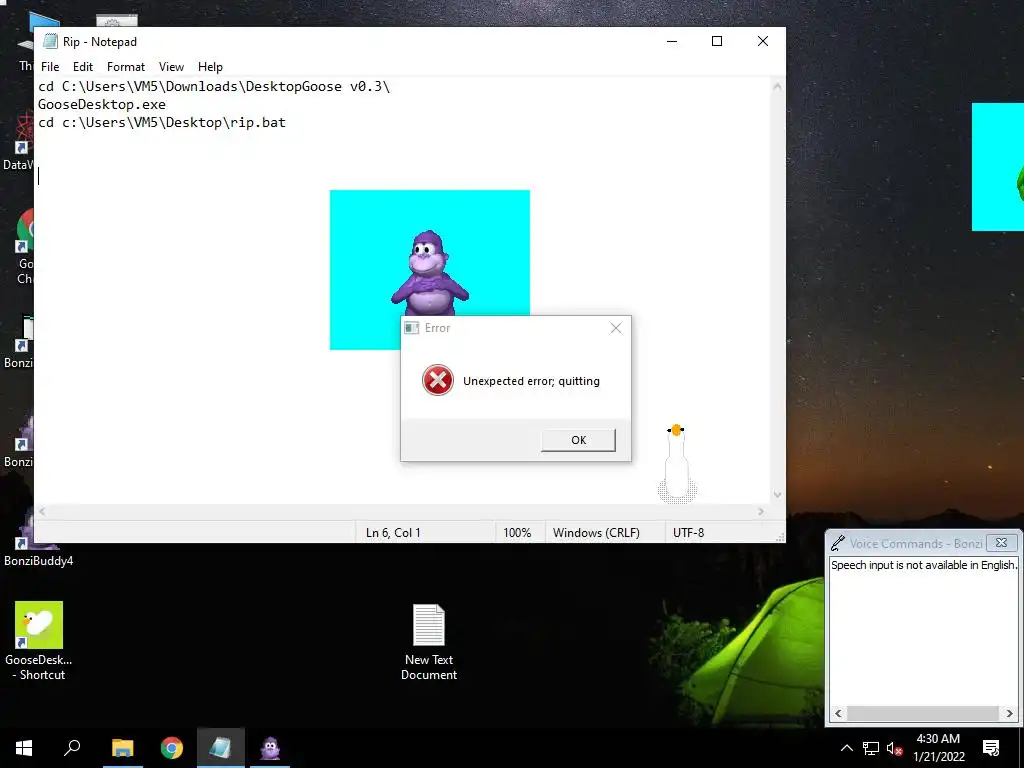Click Voice Commands scrollbar right arrow
Screen dimensions: 1024x768
point(1010,713)
